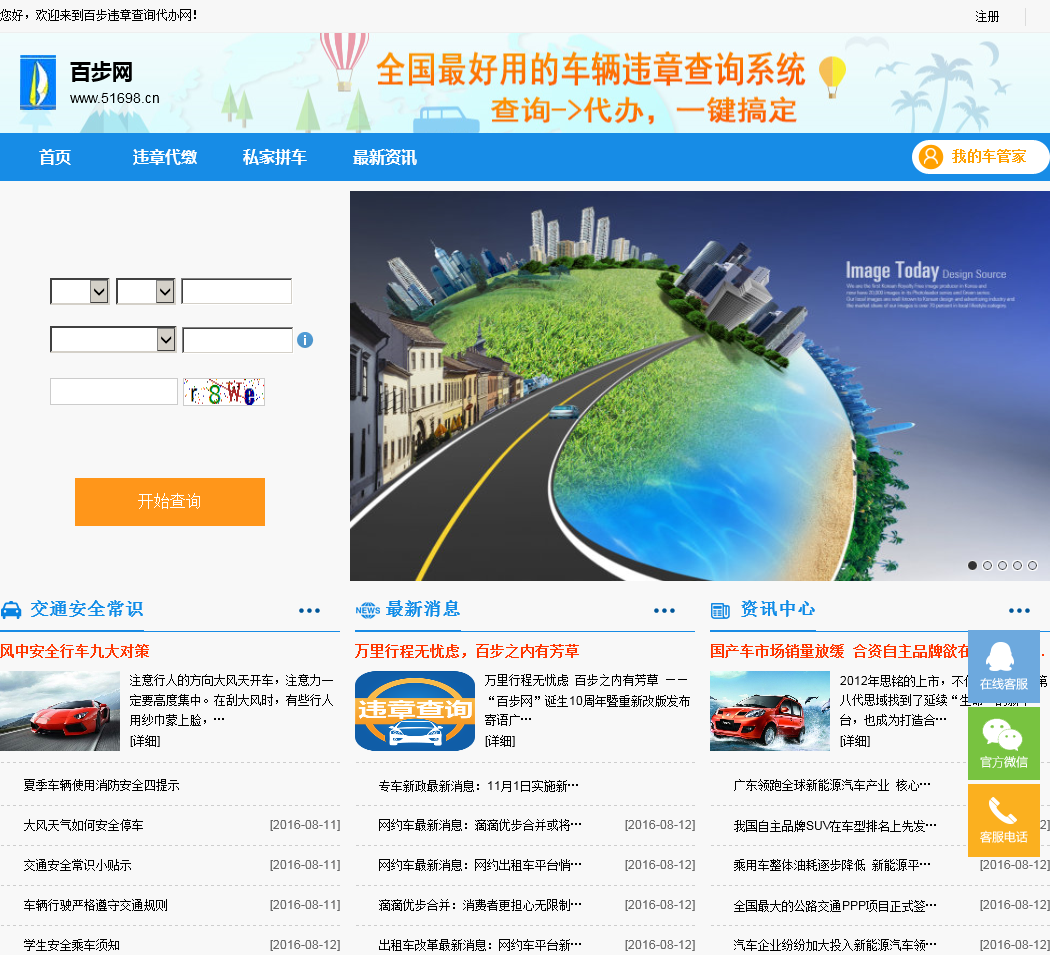Click 我的车管家 text label
Screen dimensions: 1050x955
988,157
